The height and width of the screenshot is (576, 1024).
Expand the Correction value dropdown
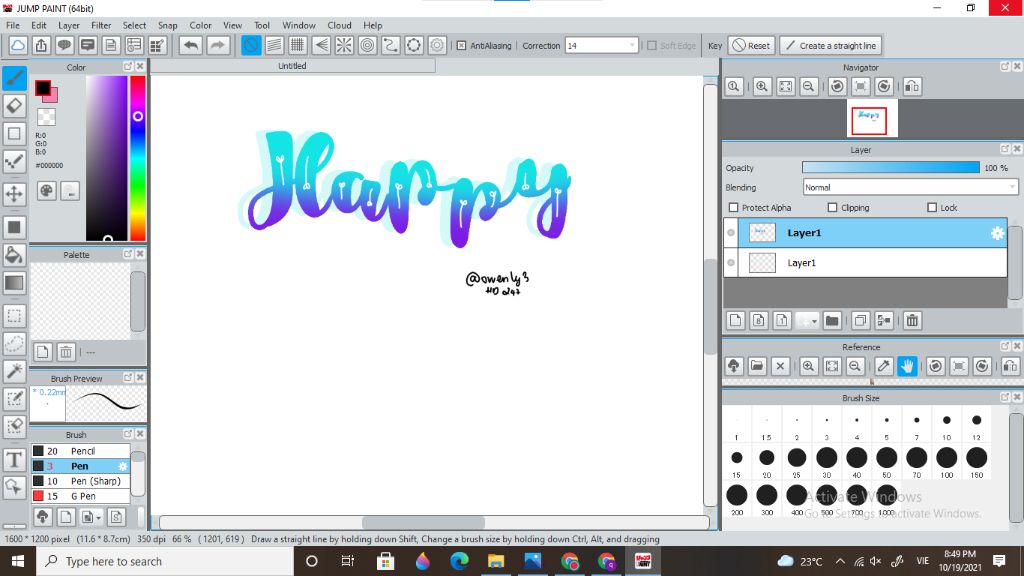632,45
